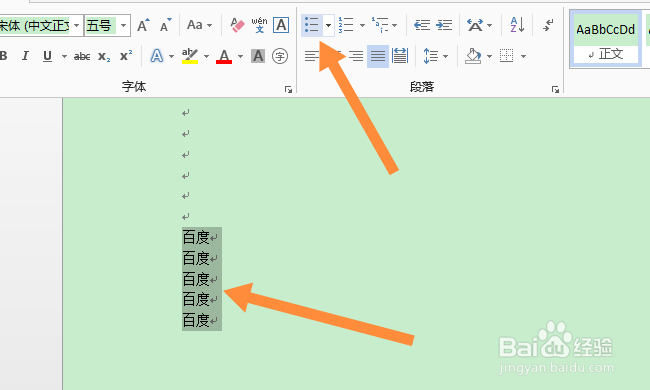This screenshot has width=650, height=390.
Task: Select the 正文 style thumbnail
Action: (606, 39)
